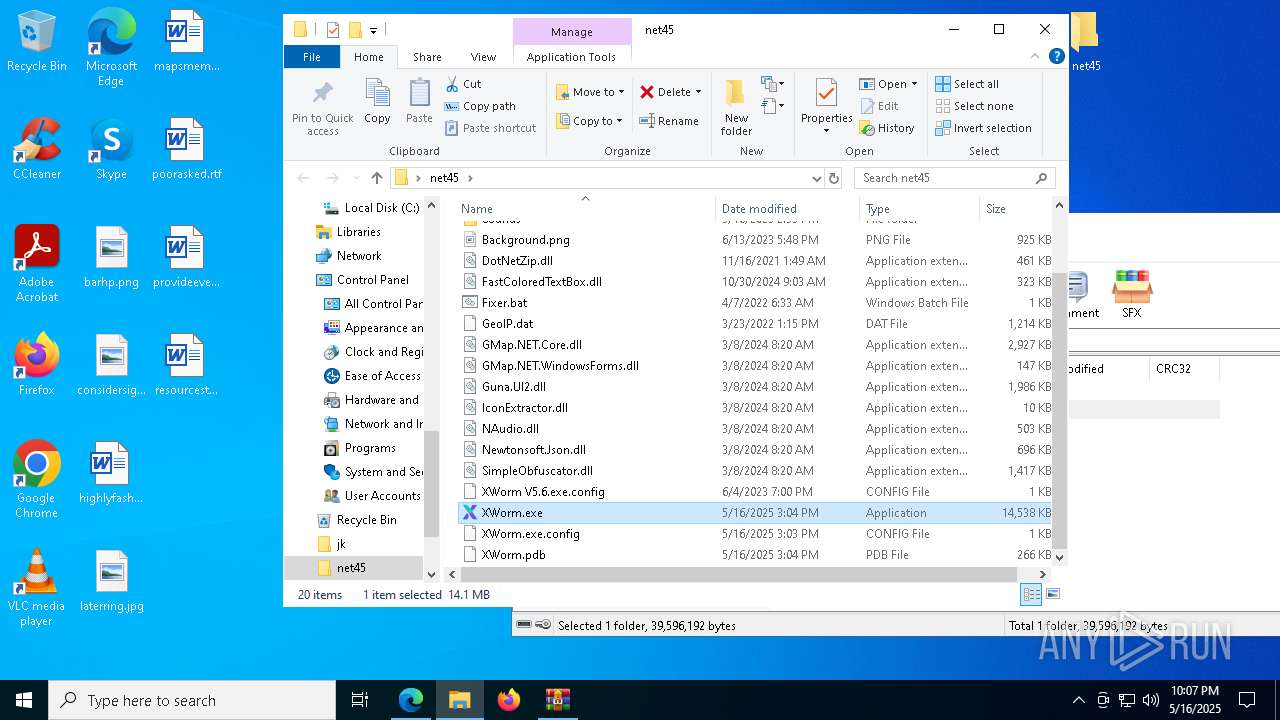Switch to the View ribbon tab

pos(483,57)
